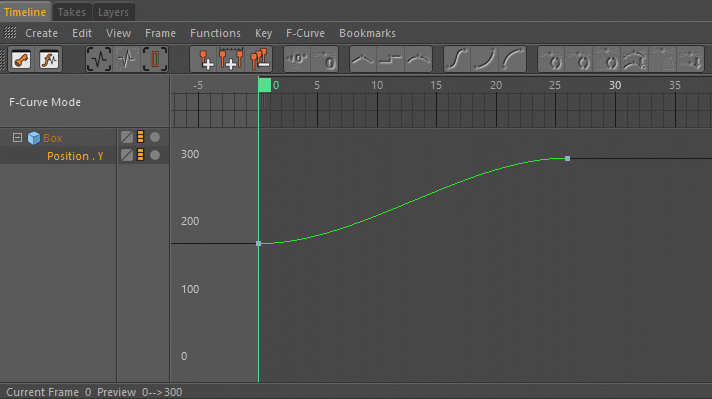Viewport: 712px width, 399px height.
Task: Click the zero length tangent icon
Action: pyautogui.click(x=325, y=59)
